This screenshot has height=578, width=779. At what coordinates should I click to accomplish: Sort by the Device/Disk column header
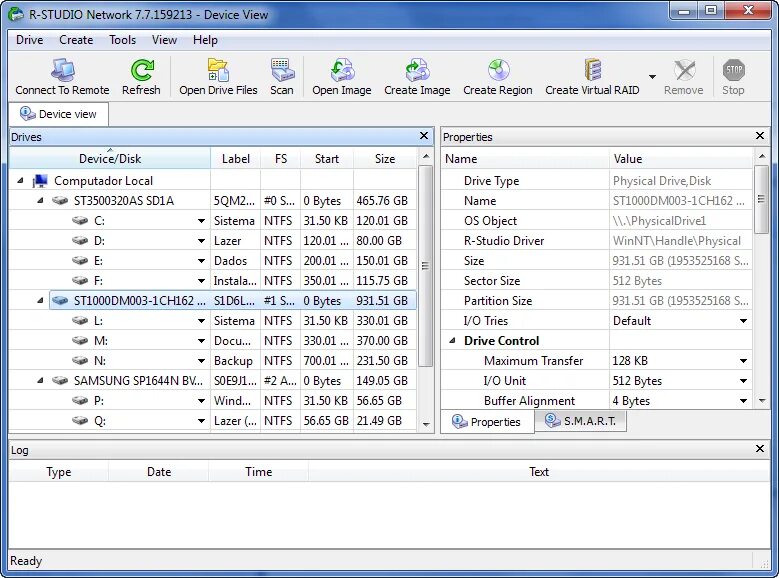110,159
